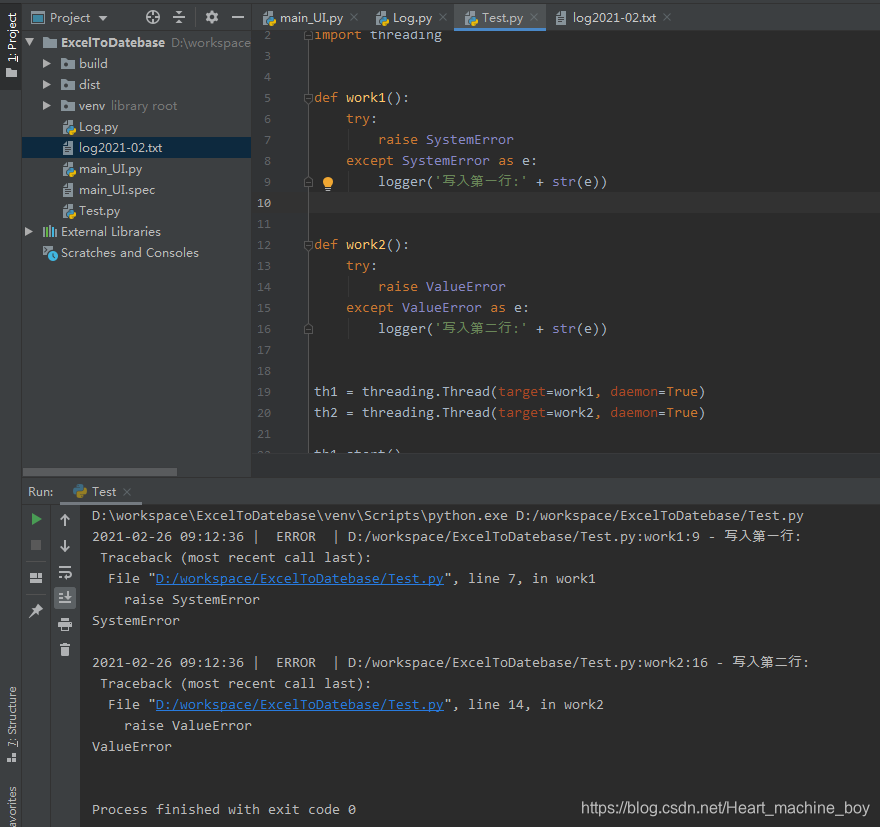
Task: Click horizontal scrollbar under Project tree
Action: coord(100,472)
